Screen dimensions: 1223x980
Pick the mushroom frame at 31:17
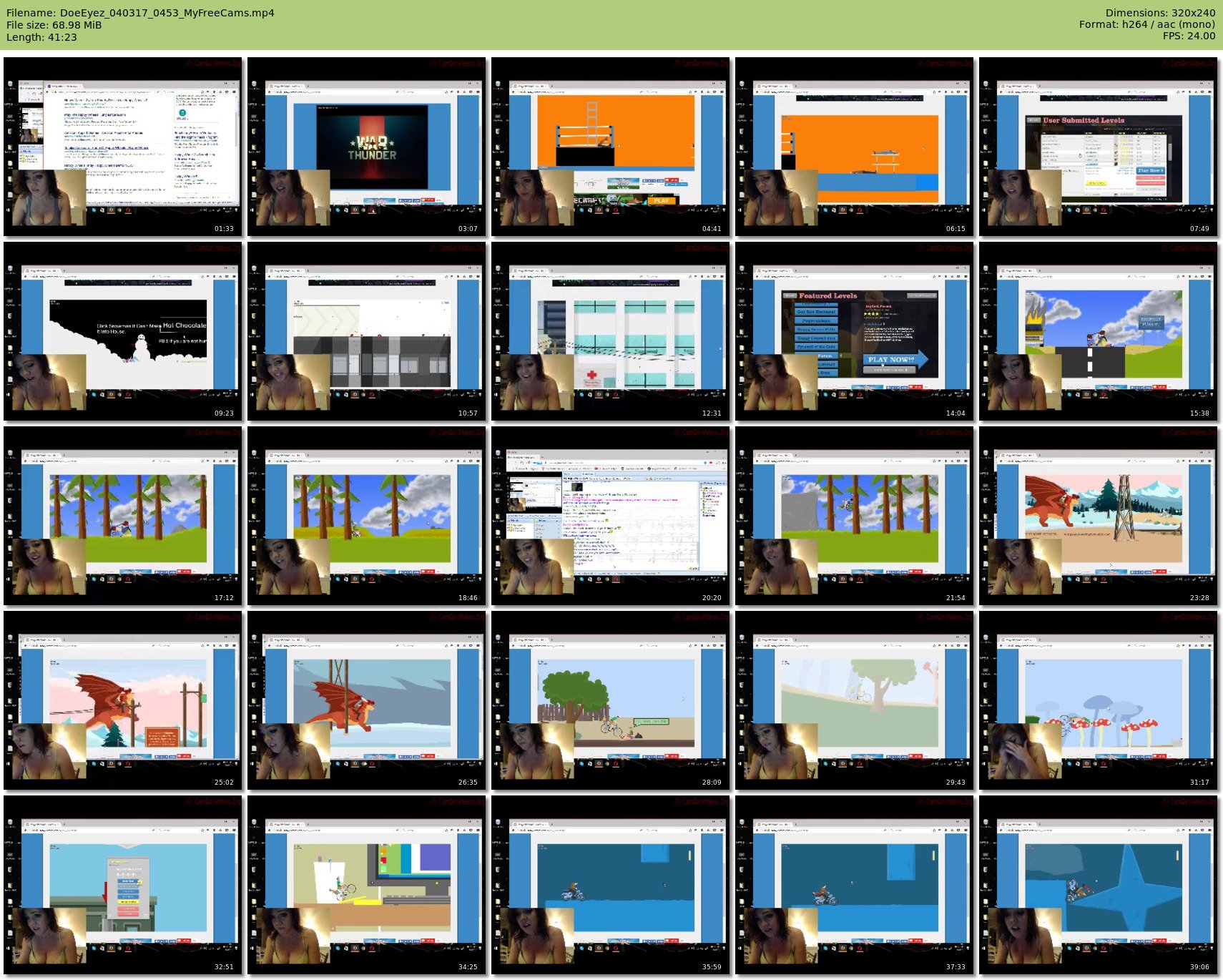pyautogui.click(x=1099, y=700)
